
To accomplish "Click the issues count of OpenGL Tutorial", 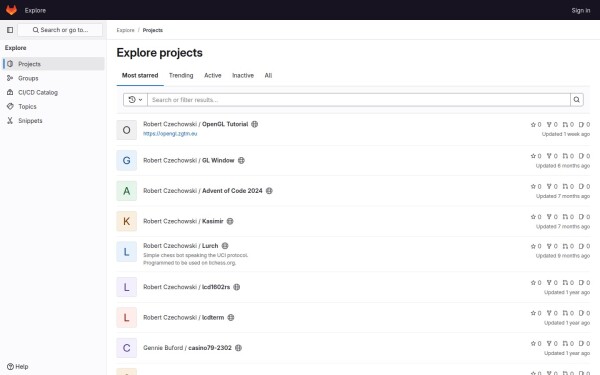I will [x=584, y=124].
